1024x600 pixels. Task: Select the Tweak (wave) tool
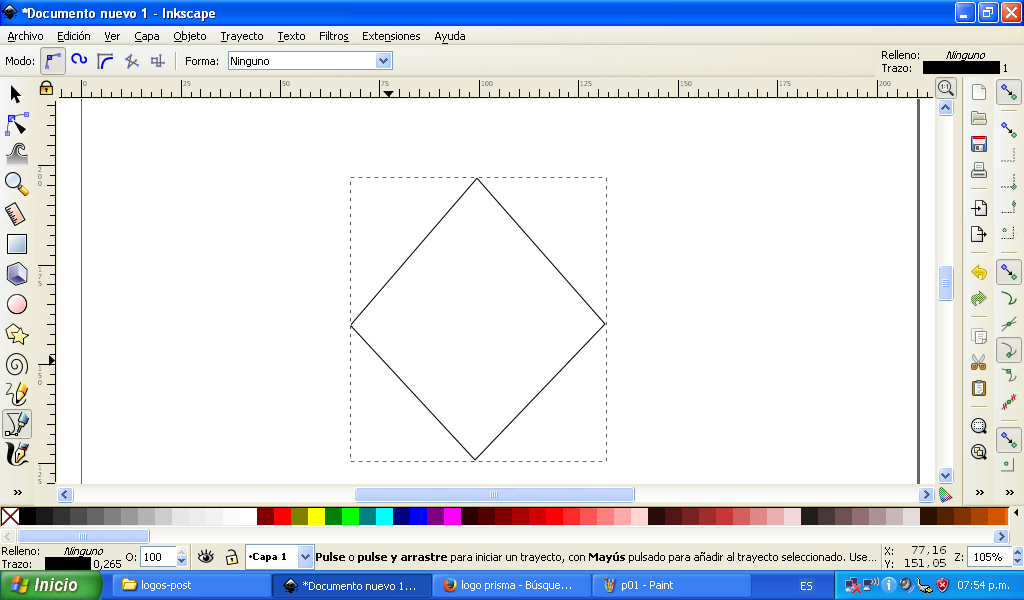click(16, 154)
